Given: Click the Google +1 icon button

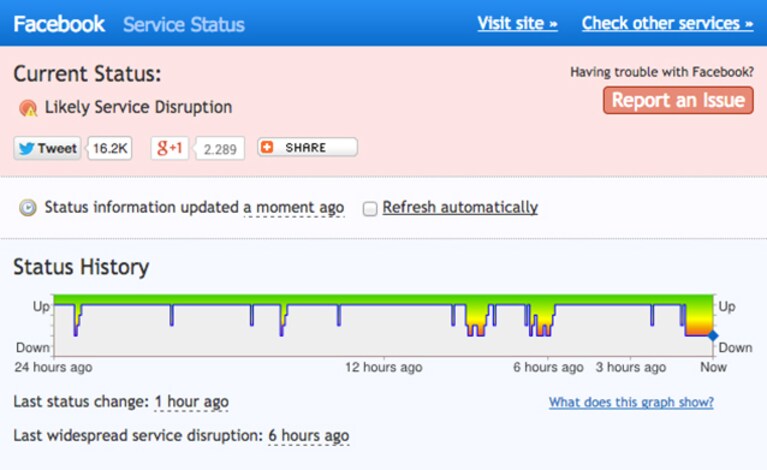Looking at the screenshot, I should 170,148.
